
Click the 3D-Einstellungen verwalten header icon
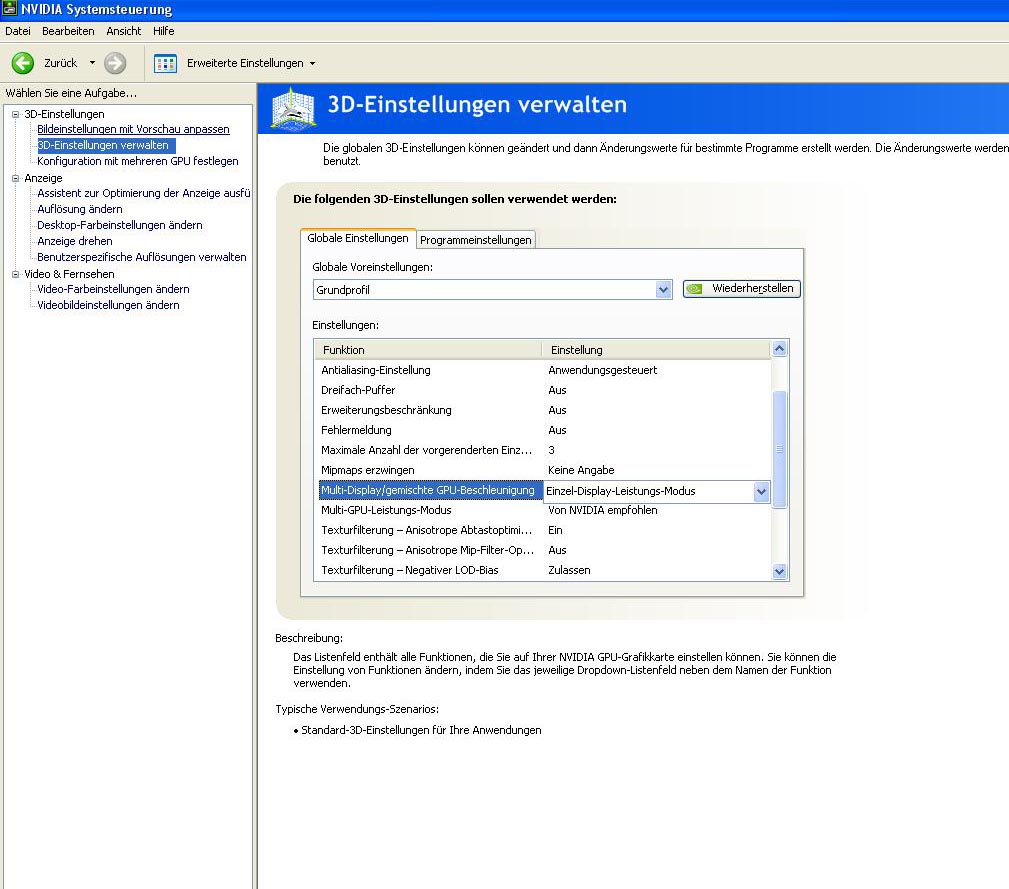tap(293, 108)
